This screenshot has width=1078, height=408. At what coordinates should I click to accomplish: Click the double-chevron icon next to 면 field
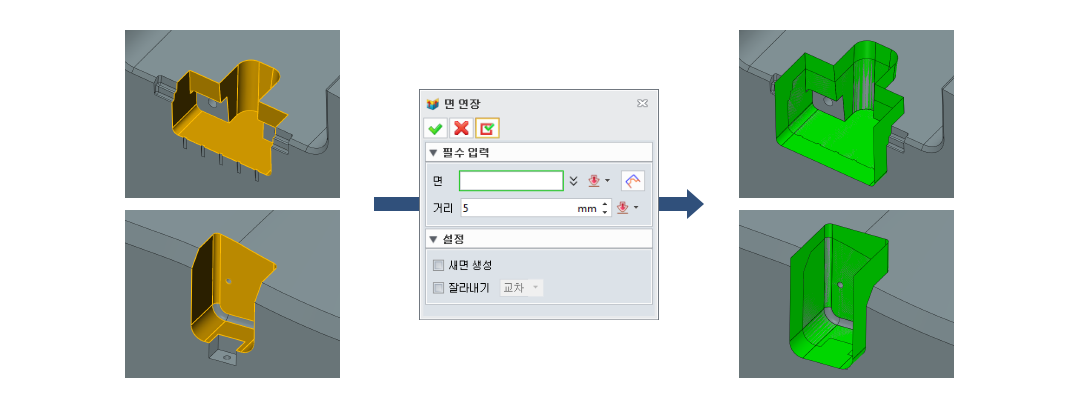tap(574, 180)
